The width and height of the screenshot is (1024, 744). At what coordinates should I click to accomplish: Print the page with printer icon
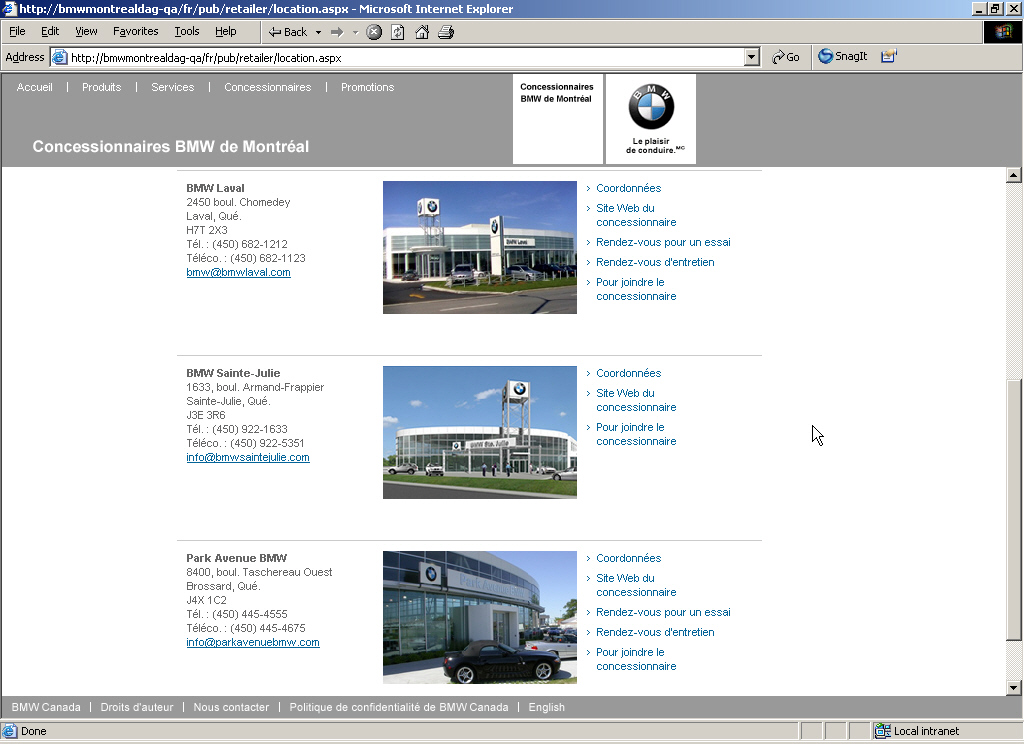(x=446, y=32)
